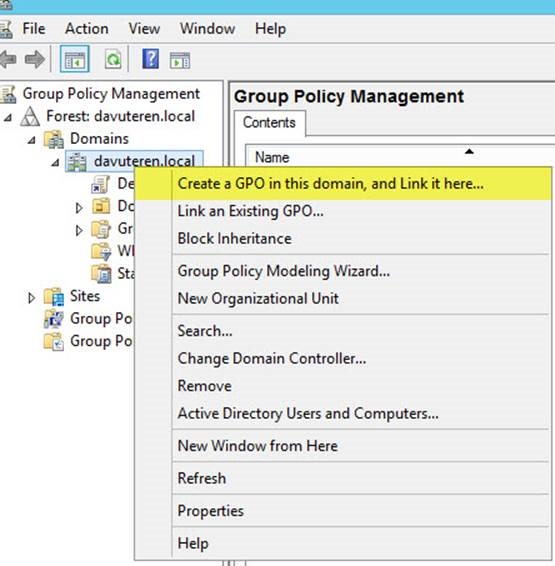Expand the Sites tree node
The width and height of the screenshot is (555, 566).
(x=31, y=297)
